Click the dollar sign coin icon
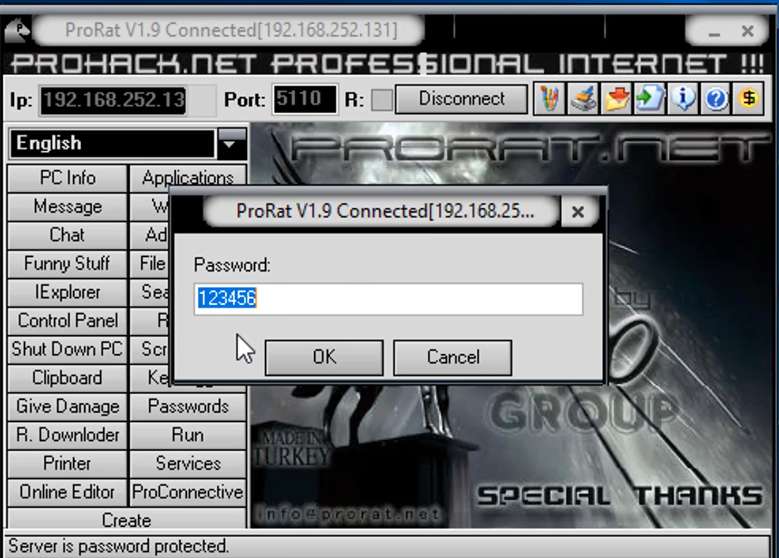The height and width of the screenshot is (558, 779). point(749,99)
